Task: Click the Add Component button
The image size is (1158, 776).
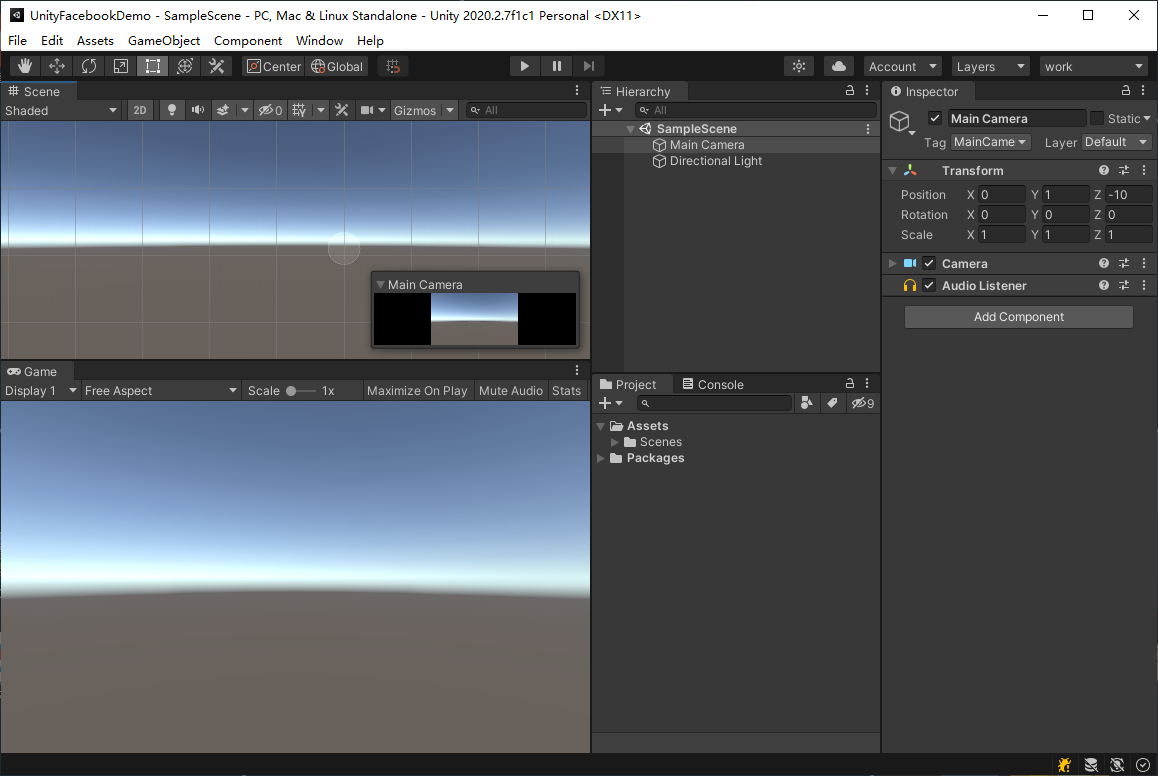Action: (1018, 316)
